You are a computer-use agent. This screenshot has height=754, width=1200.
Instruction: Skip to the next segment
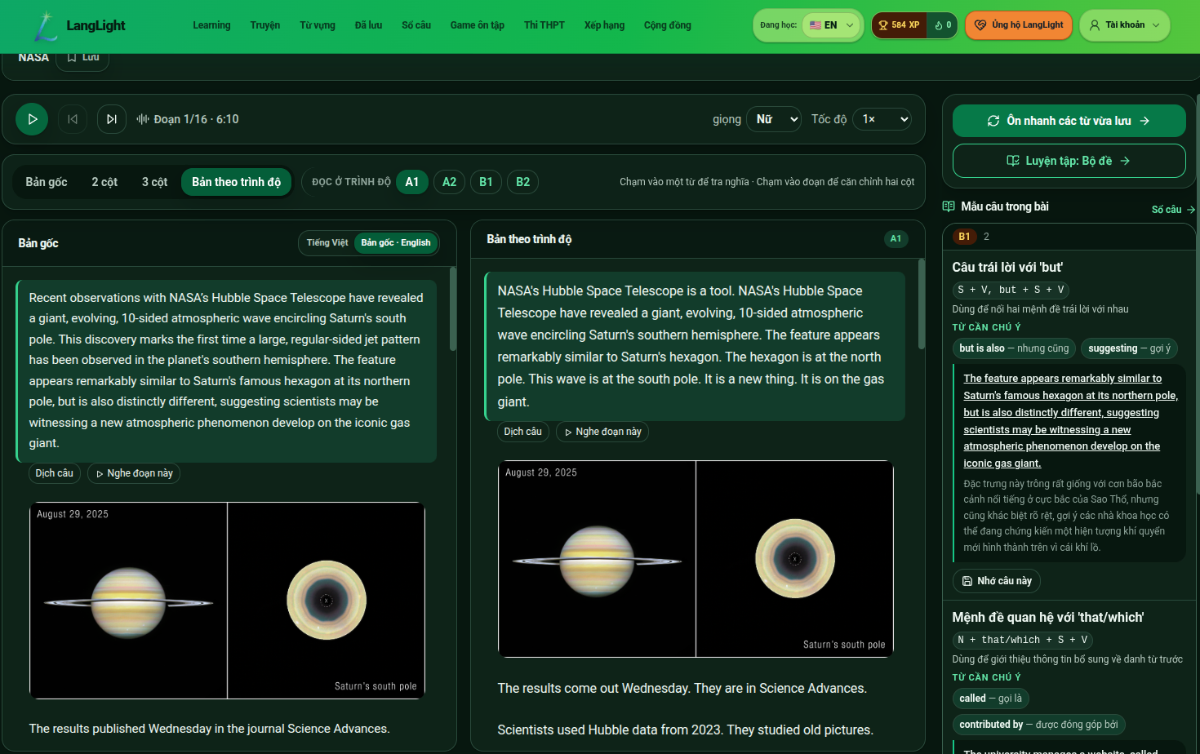tap(112, 119)
